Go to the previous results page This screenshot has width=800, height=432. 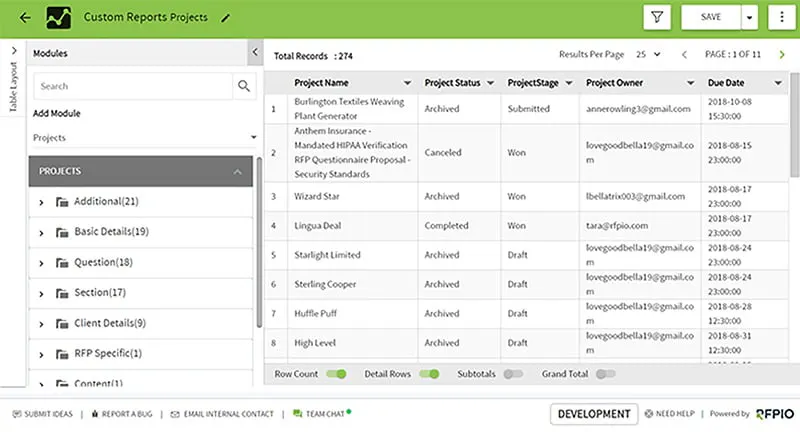(x=684, y=55)
